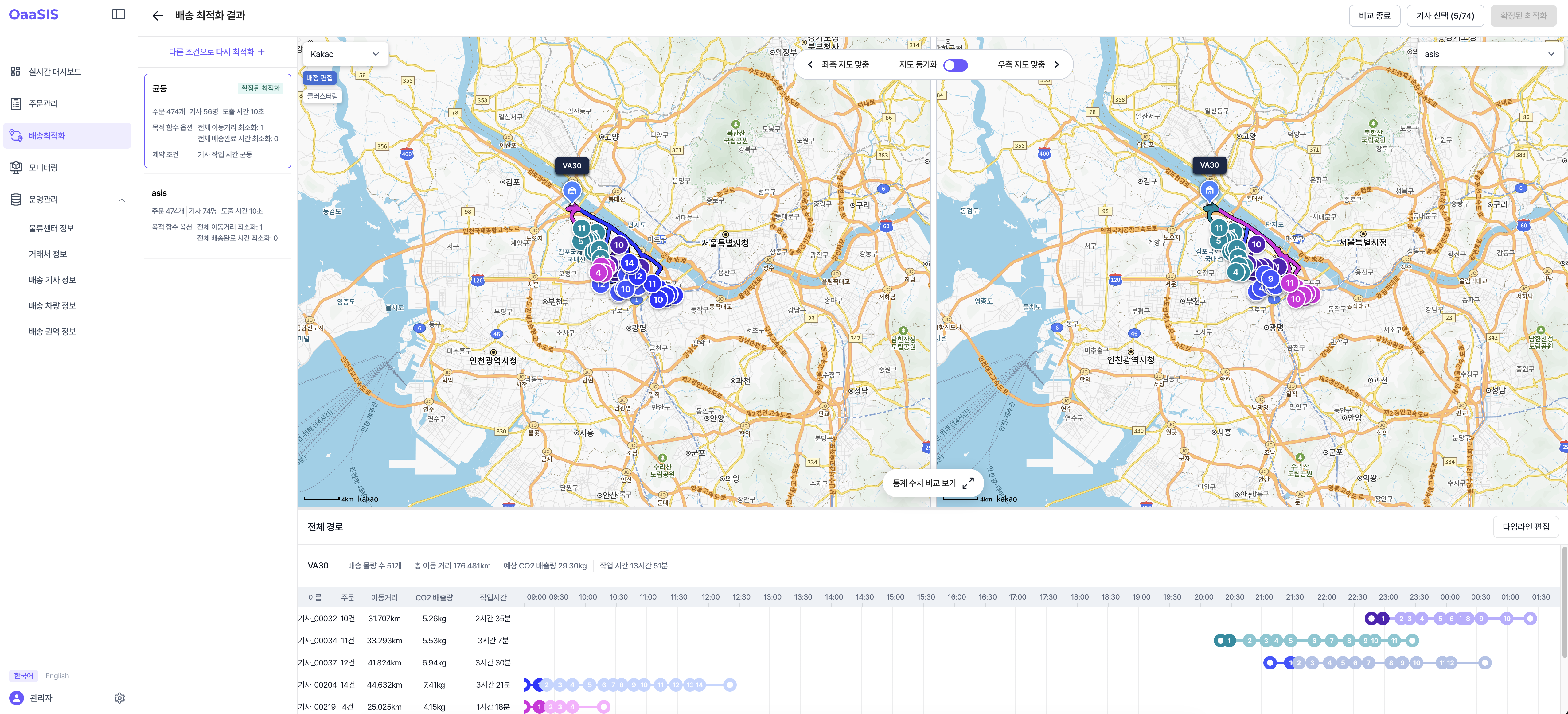
Task: Click 비교 종료 button
Action: point(1375,16)
